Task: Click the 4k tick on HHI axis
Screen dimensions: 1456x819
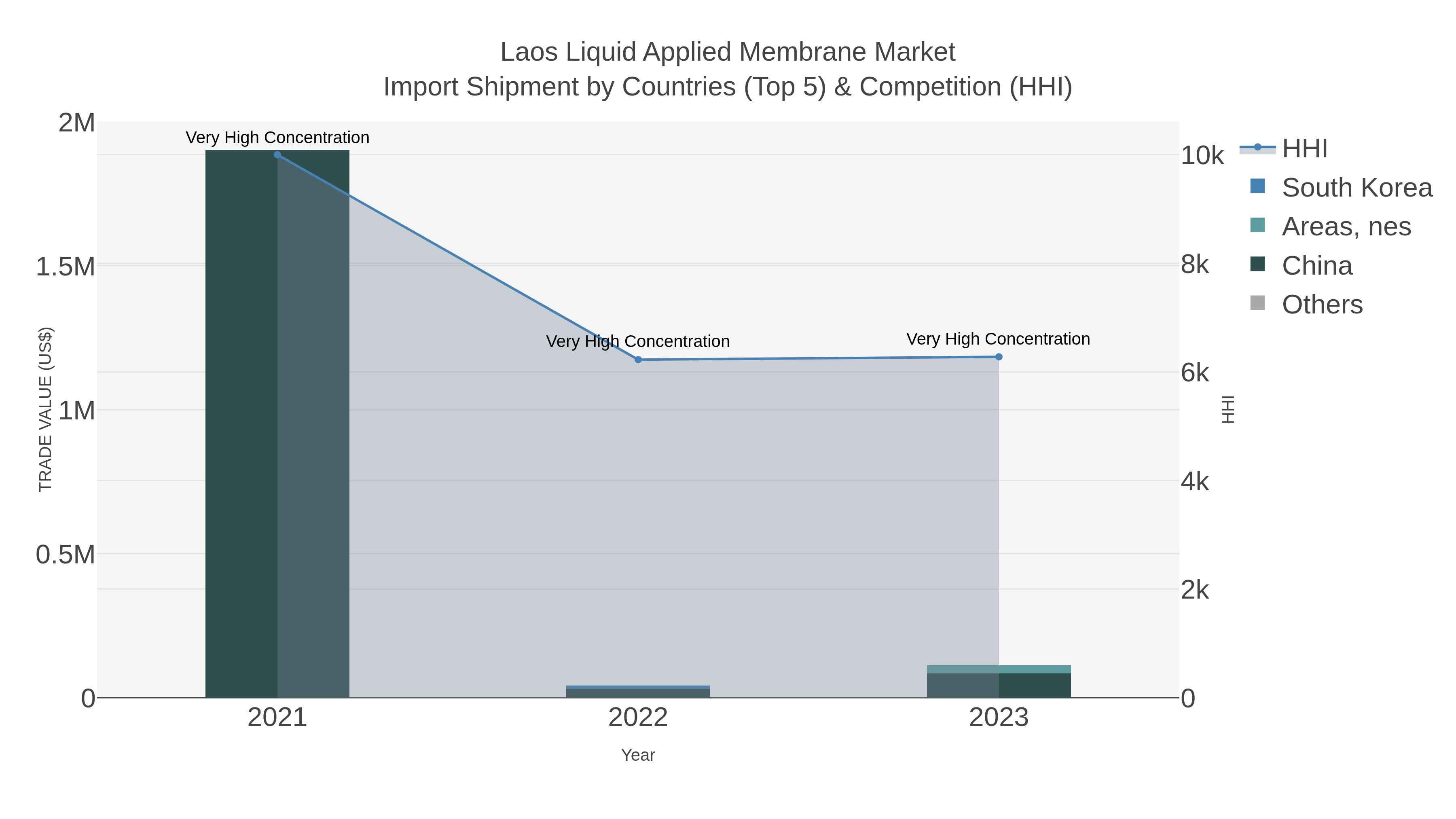Action: tap(1195, 482)
